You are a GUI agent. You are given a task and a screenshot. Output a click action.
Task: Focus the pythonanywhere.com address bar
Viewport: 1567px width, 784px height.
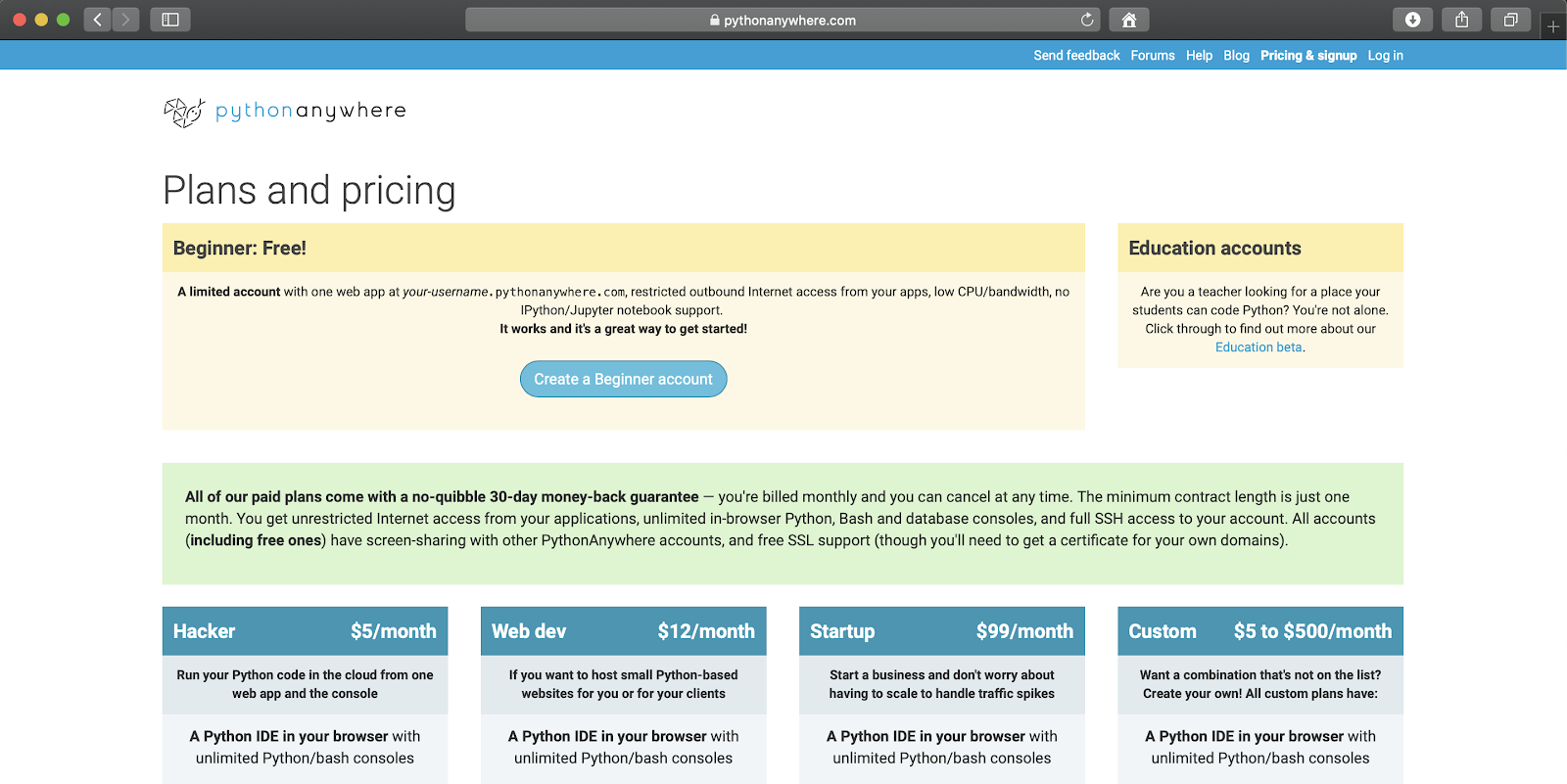pos(783,20)
